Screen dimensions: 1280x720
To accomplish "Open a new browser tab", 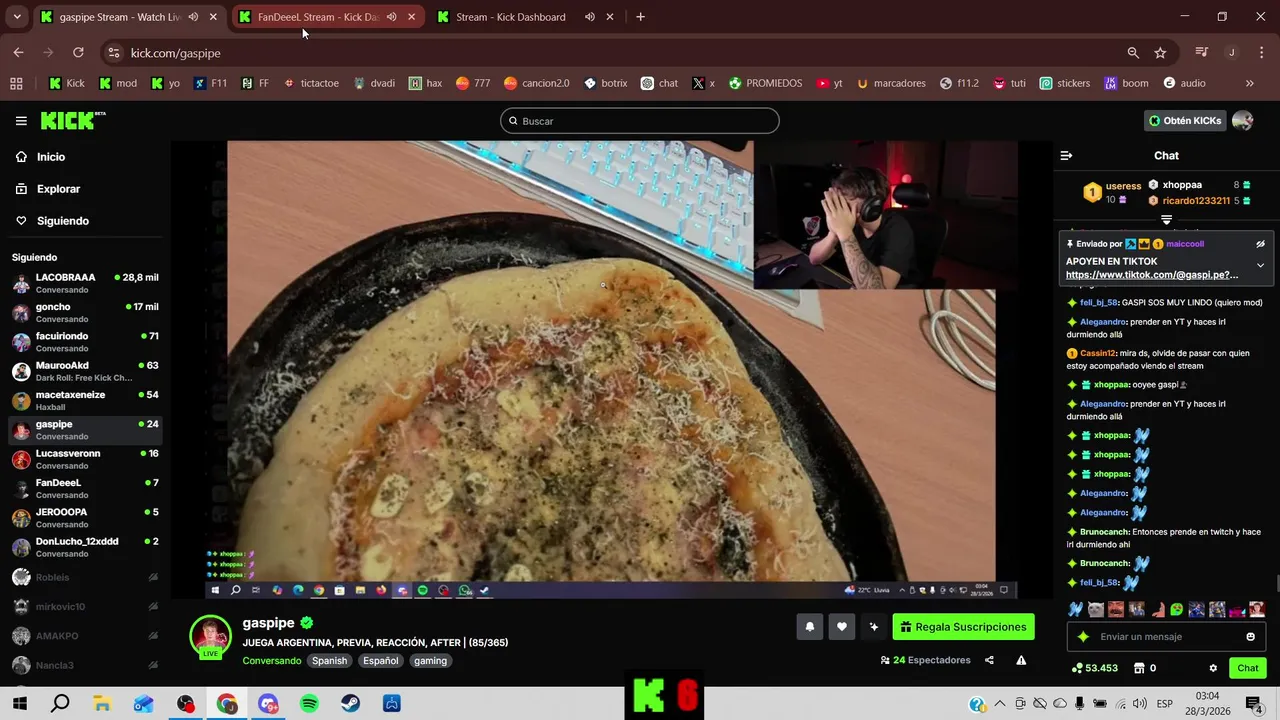I will [640, 17].
